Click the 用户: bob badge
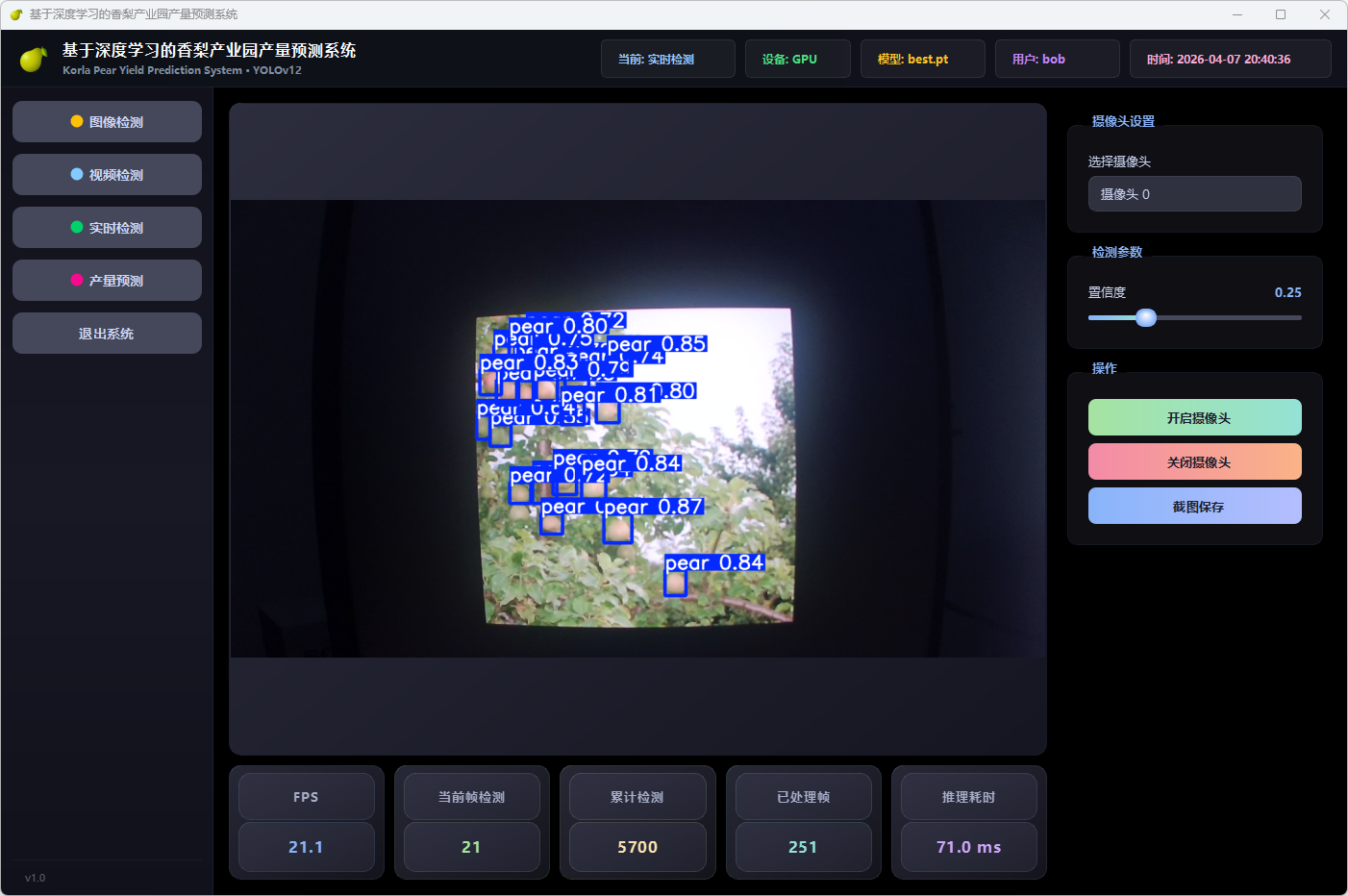Viewport: 1348px width, 896px height. tap(1057, 60)
